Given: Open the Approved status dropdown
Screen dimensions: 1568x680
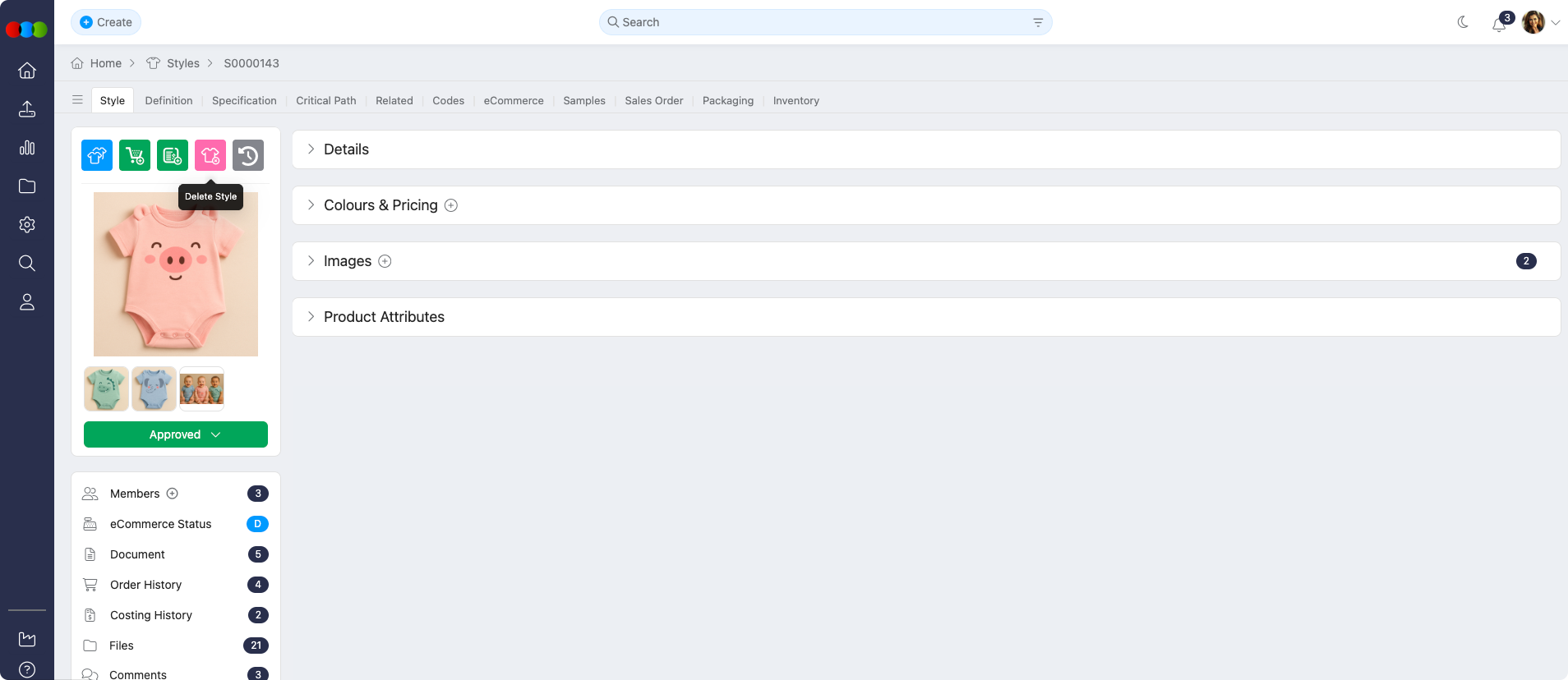Looking at the screenshot, I should click(x=176, y=434).
